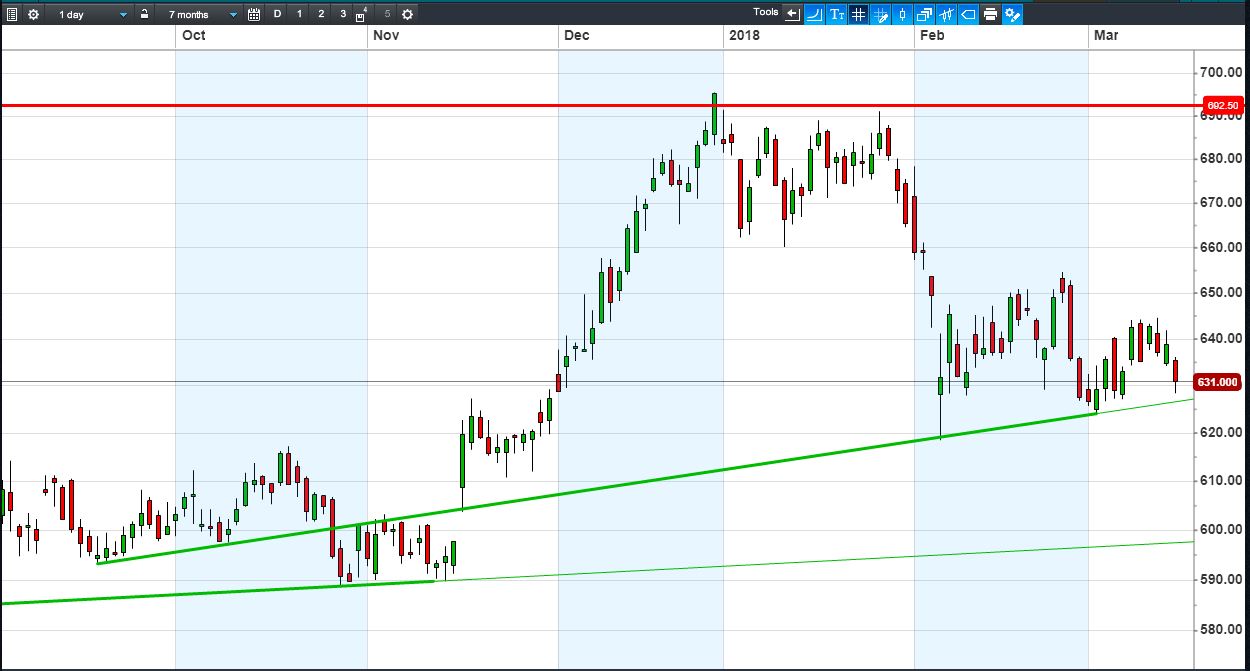Viewport: 1250px width, 671px height.
Task: Open the overlay windows icon
Action: (x=925, y=14)
